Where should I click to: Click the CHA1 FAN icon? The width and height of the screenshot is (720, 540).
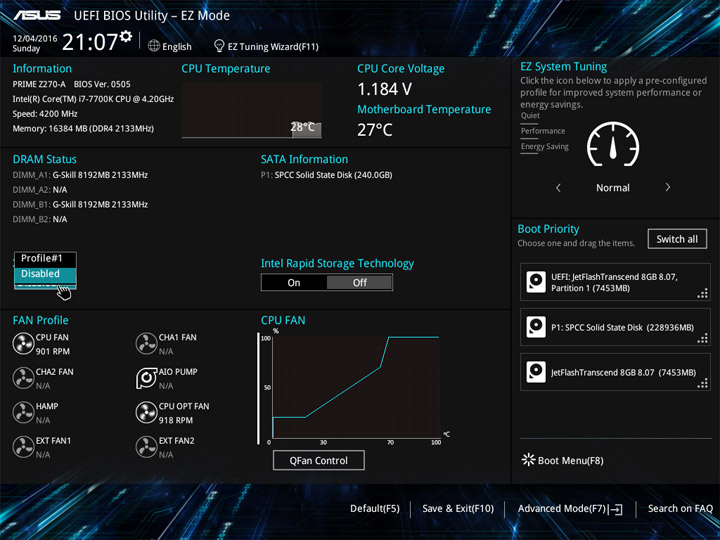pos(146,343)
